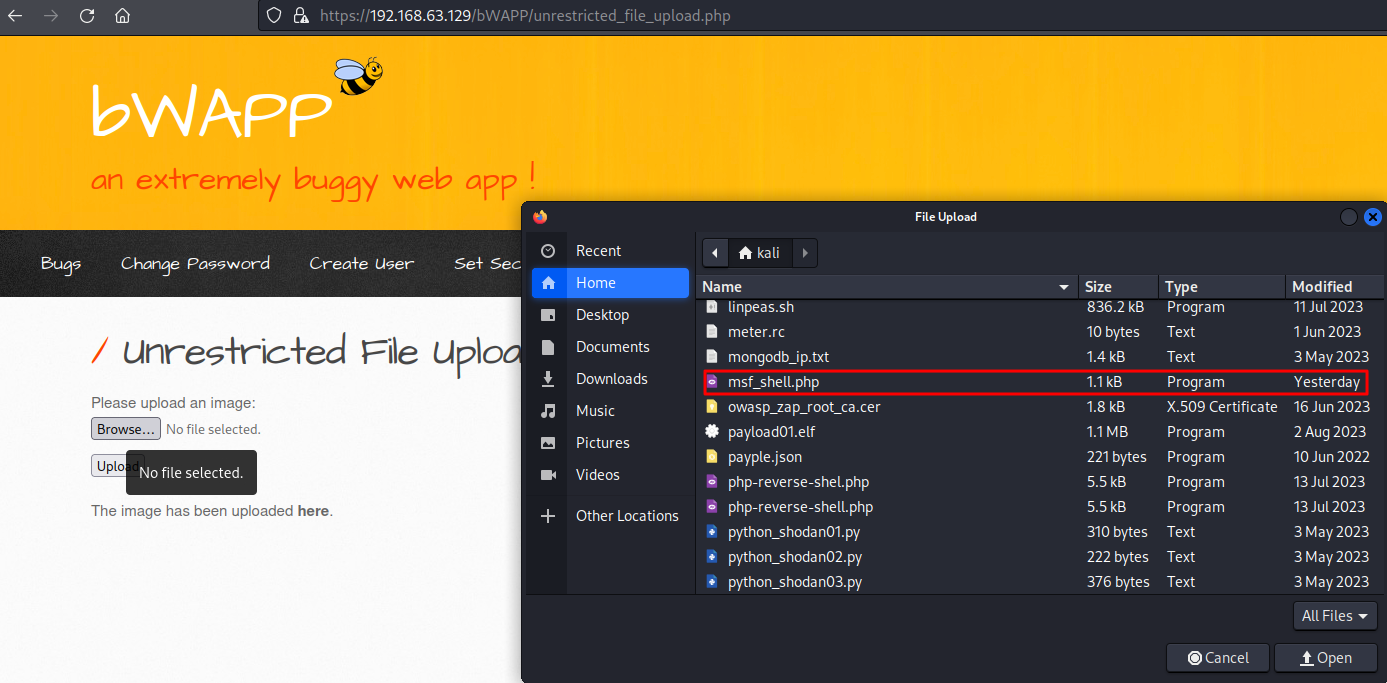The width and height of the screenshot is (1387, 683).
Task: Click the linpeas.sh file icon
Action: (x=712, y=307)
